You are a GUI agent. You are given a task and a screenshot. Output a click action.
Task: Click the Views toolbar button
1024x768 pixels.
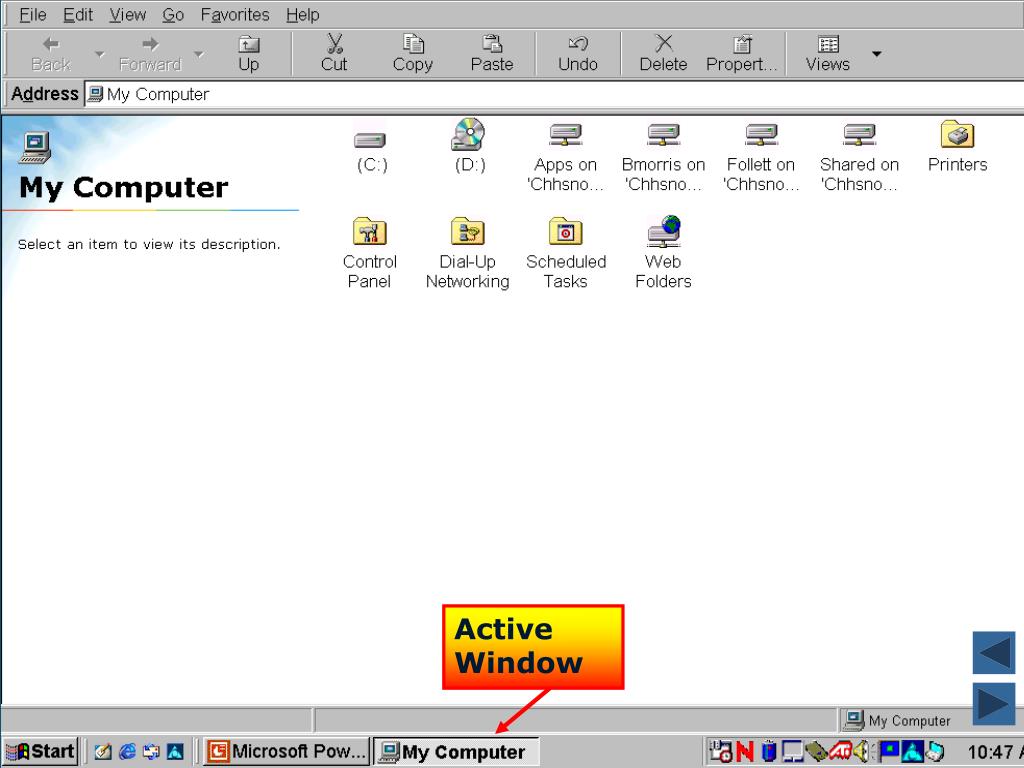pyautogui.click(x=827, y=54)
